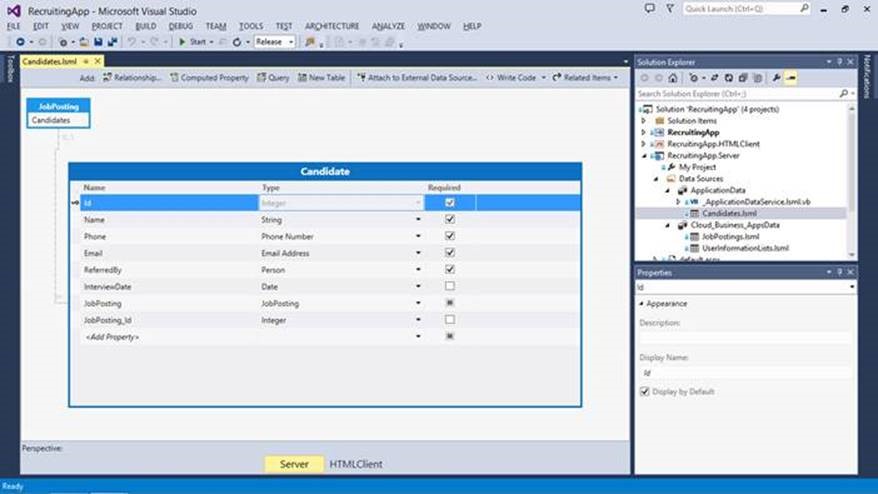Select JobPostings.lsml in Solution Explorer
The image size is (878, 494).
730,237
